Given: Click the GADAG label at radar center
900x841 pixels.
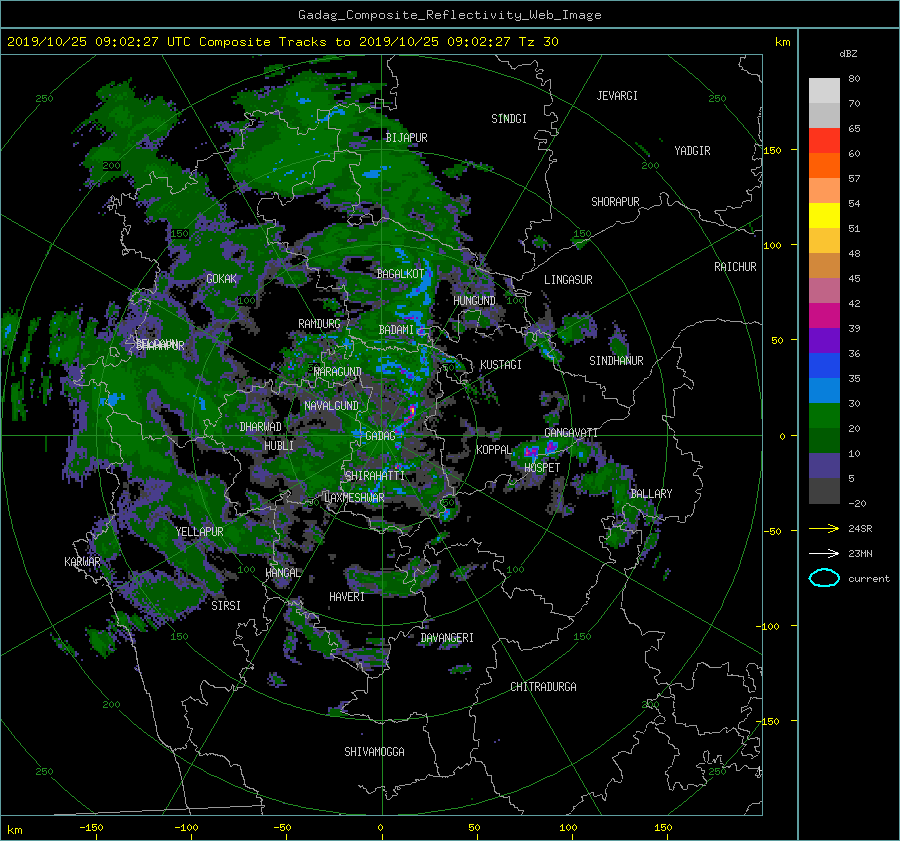Looking at the screenshot, I should (x=380, y=436).
